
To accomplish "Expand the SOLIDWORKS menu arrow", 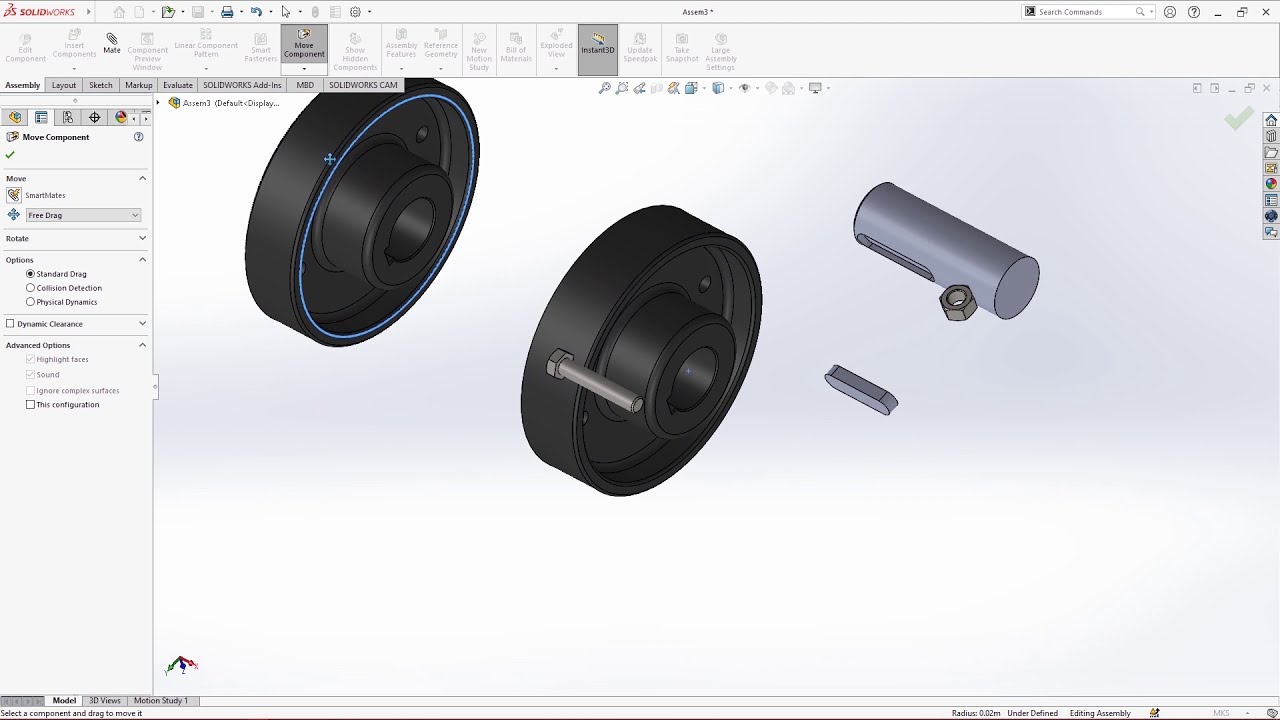I will pyautogui.click(x=88, y=12).
